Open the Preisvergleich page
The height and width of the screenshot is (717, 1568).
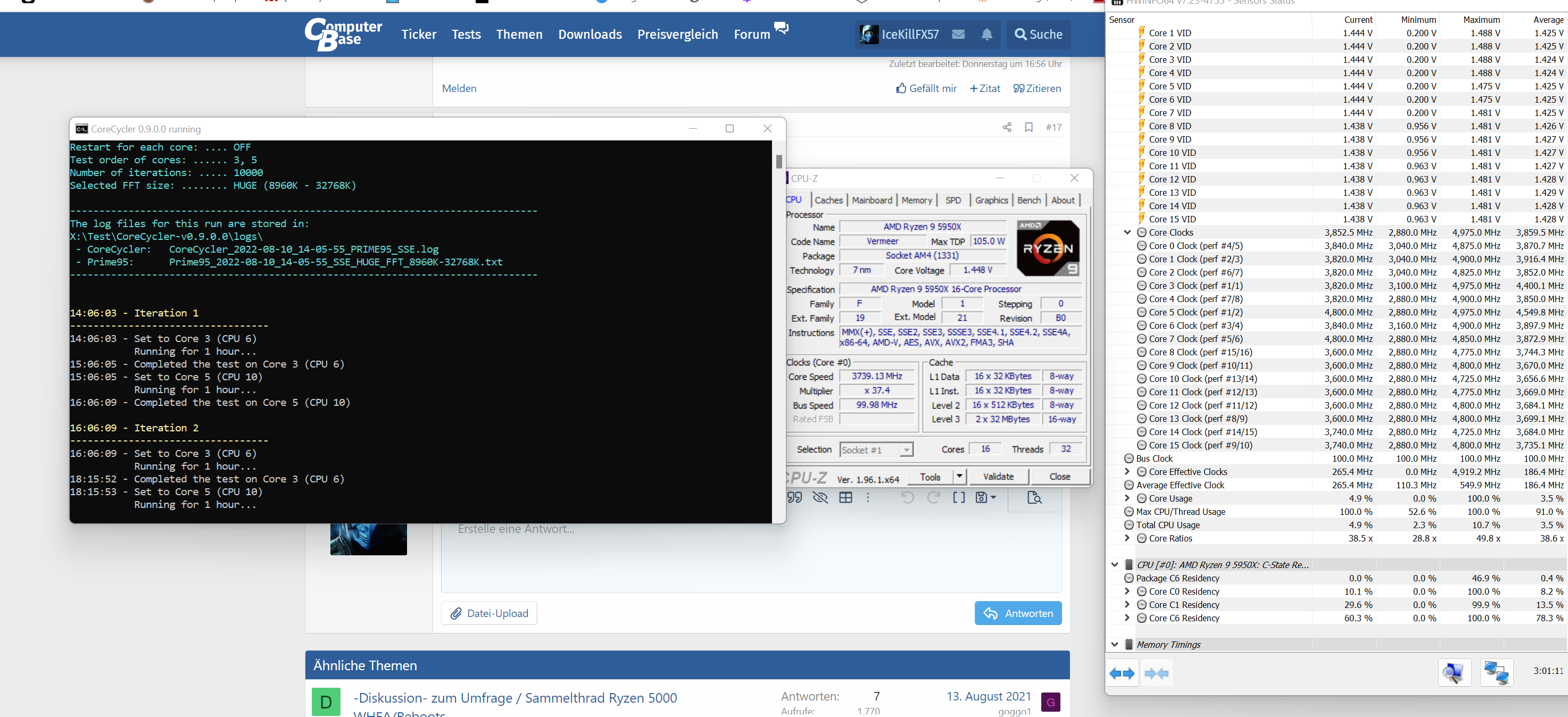pyautogui.click(x=677, y=34)
